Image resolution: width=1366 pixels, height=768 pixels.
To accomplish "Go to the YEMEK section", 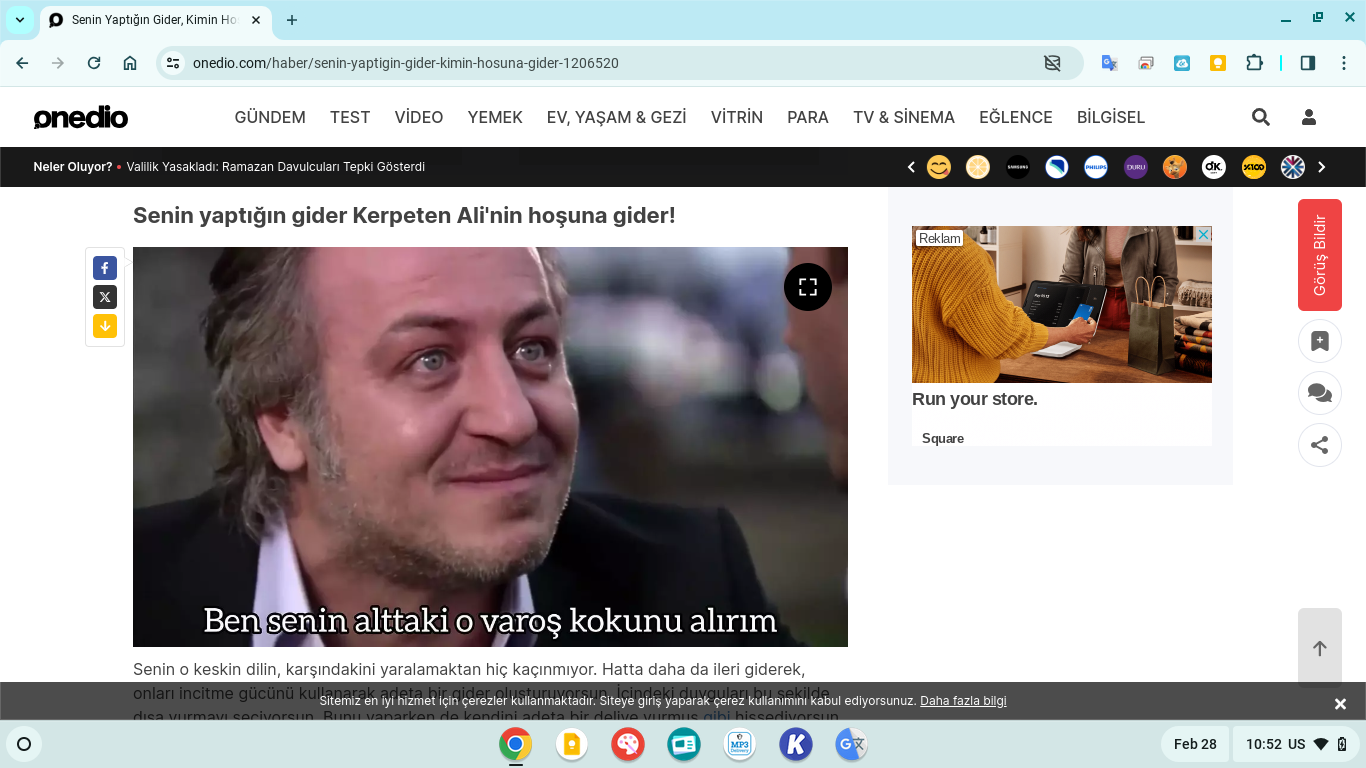I will (x=495, y=117).
